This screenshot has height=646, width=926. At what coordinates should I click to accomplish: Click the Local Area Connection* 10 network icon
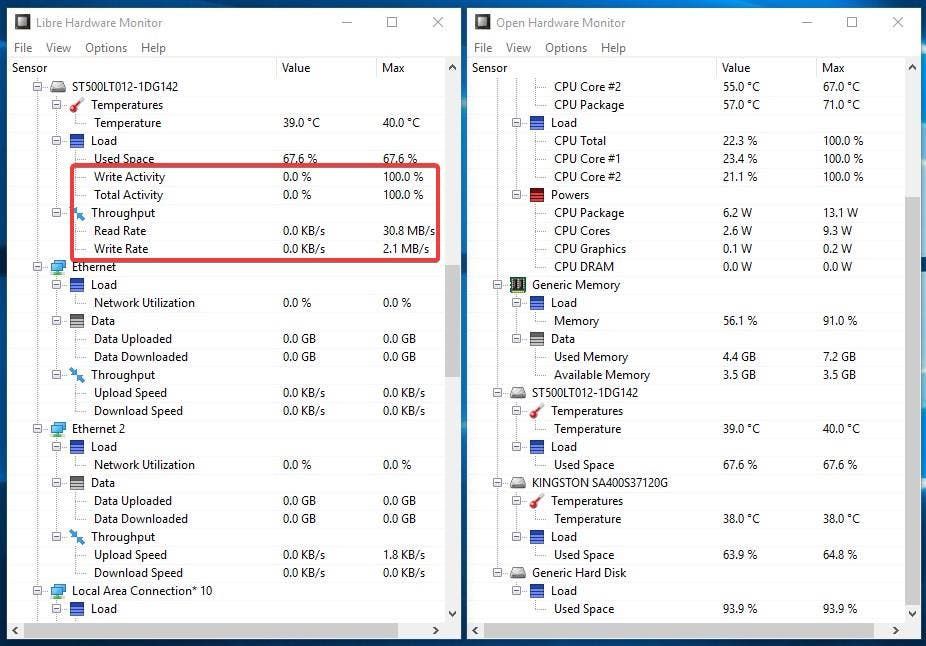click(x=58, y=591)
